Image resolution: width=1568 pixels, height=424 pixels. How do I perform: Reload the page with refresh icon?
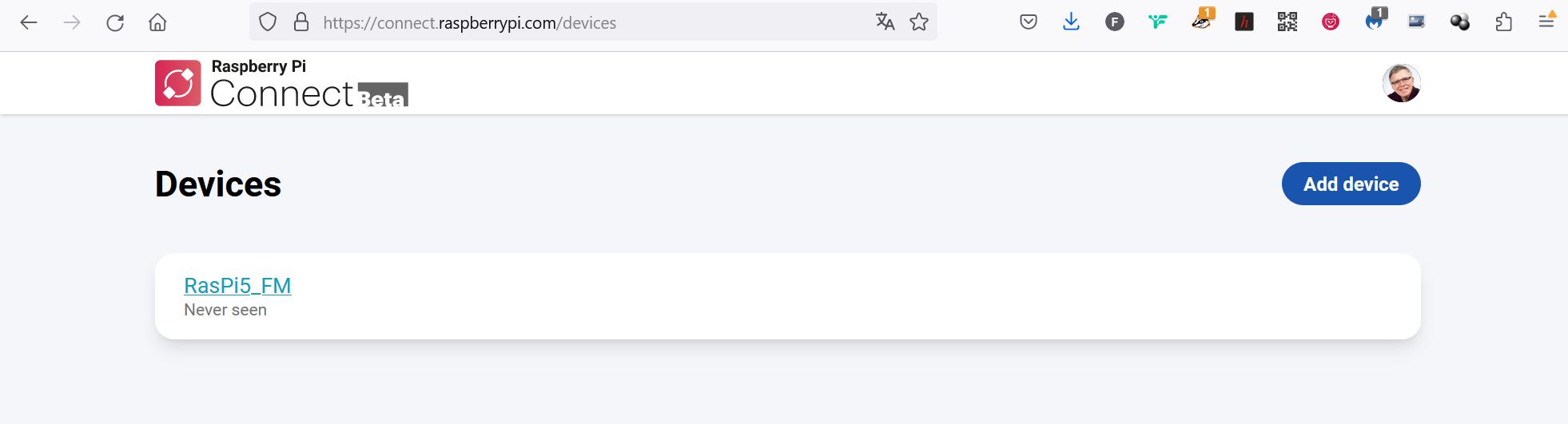tap(115, 22)
